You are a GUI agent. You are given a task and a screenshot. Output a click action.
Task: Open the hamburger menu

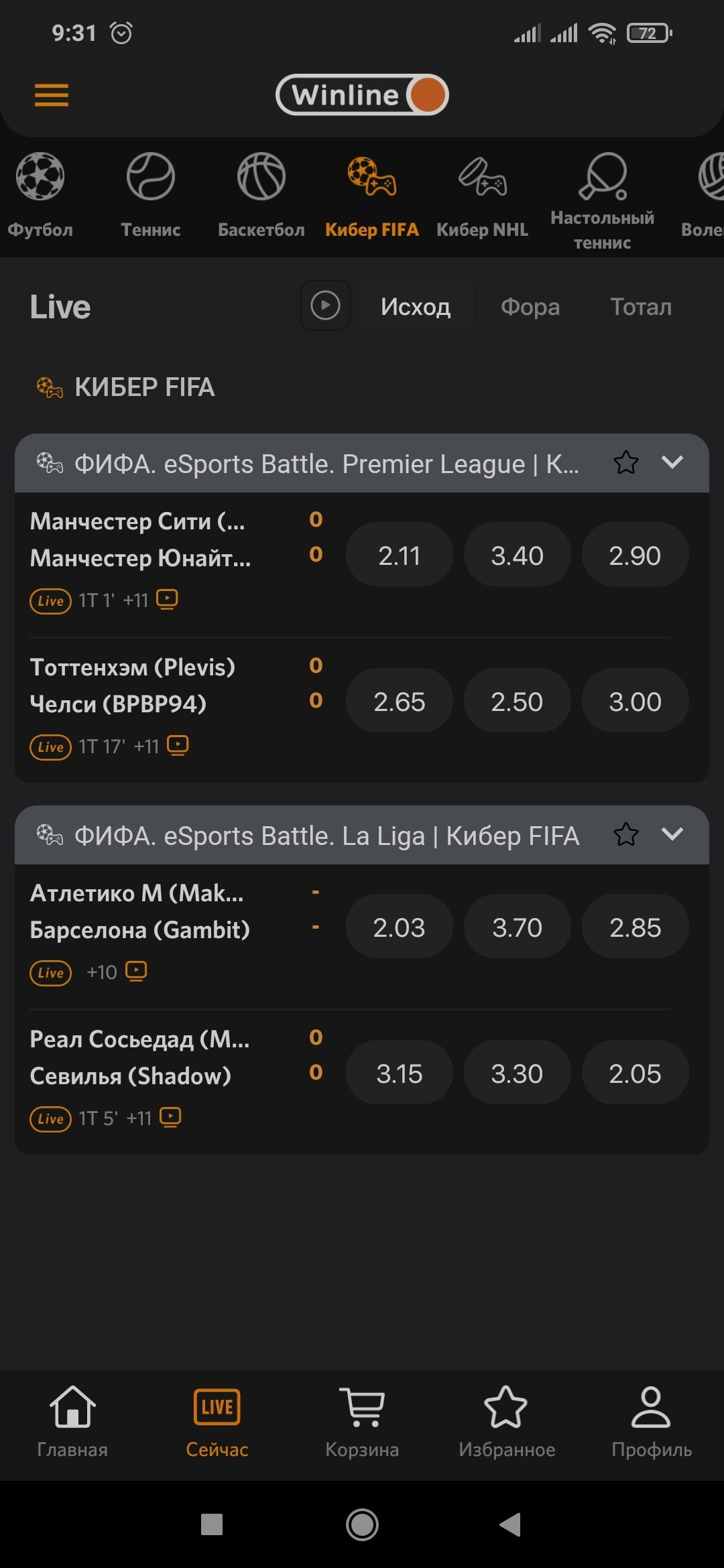52,95
